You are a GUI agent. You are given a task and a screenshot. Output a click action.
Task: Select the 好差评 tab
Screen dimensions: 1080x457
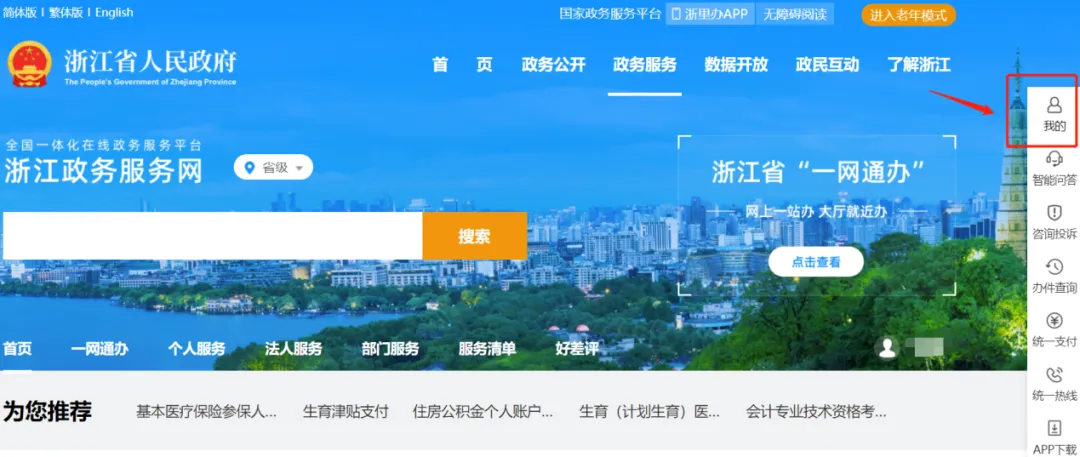pyautogui.click(x=577, y=349)
